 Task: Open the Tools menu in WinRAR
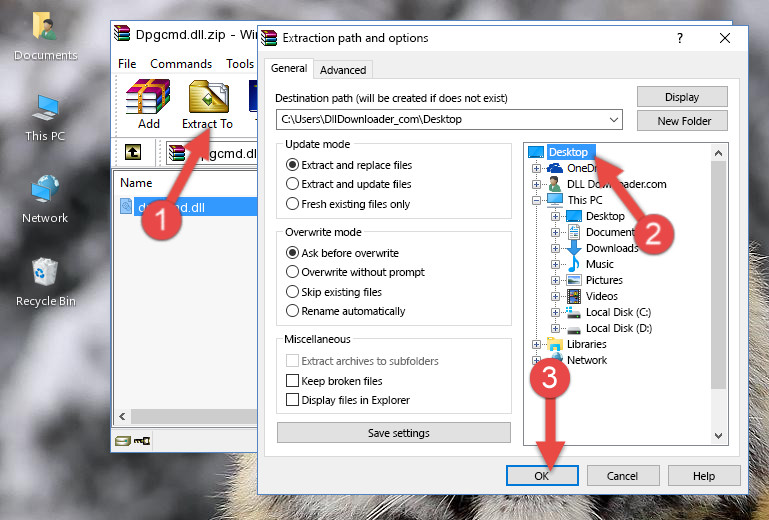[240, 64]
